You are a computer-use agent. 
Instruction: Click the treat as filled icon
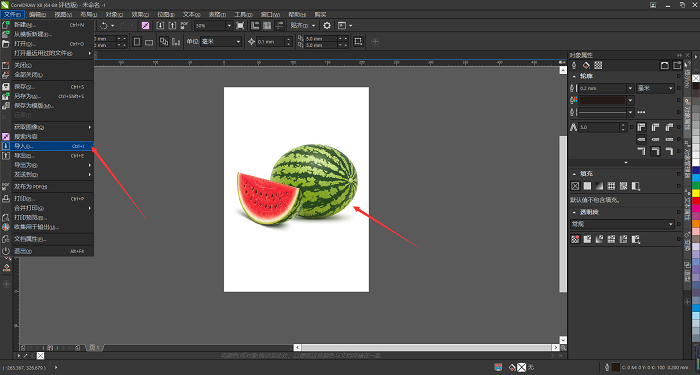pos(358,42)
